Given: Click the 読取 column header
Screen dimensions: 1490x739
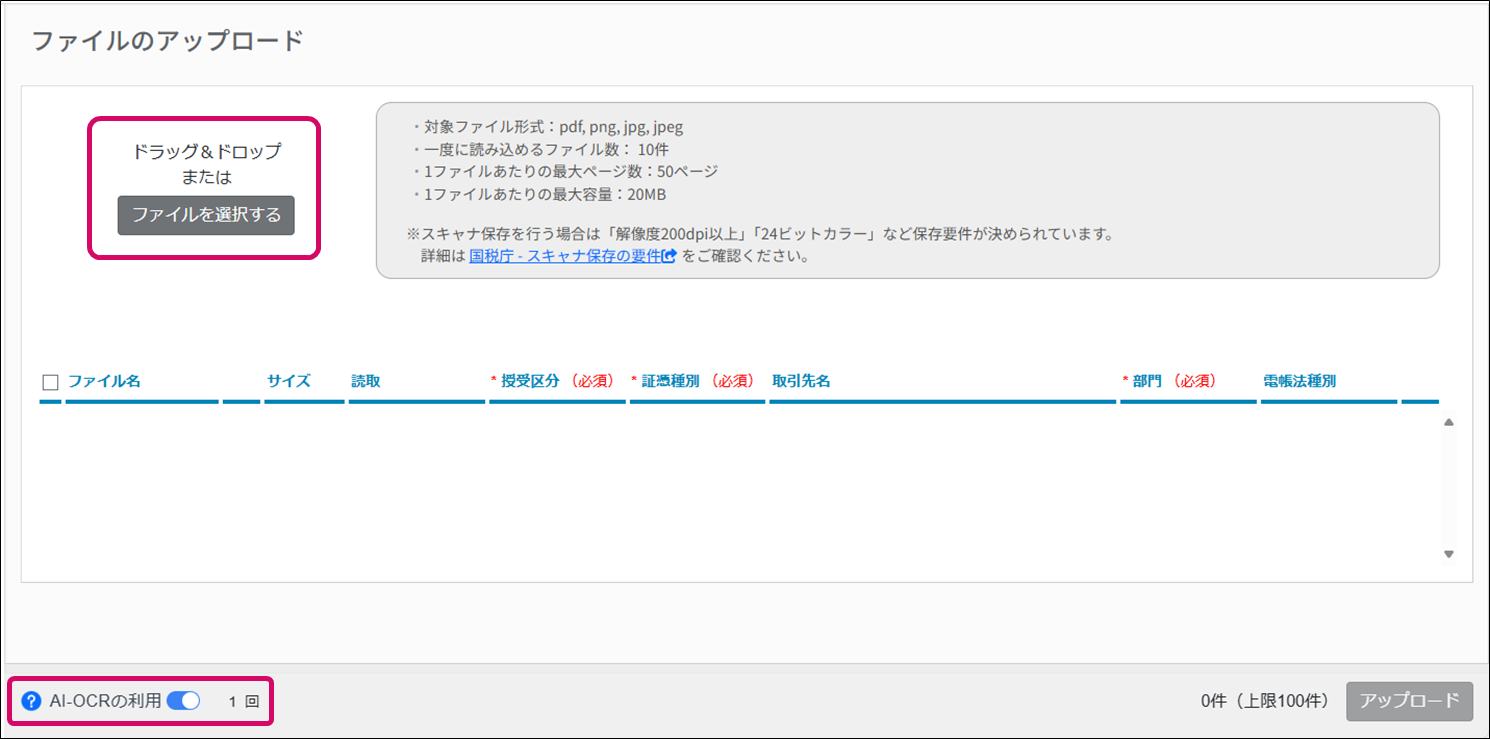Looking at the screenshot, I should coord(365,381).
